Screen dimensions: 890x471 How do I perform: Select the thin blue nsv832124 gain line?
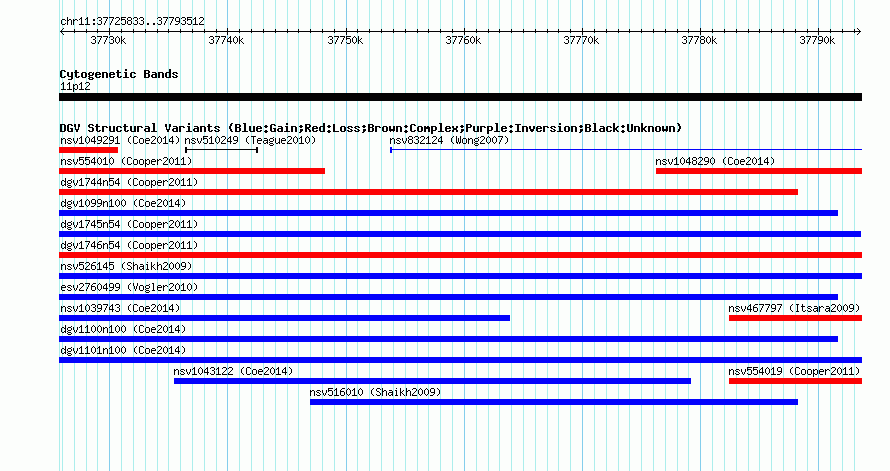(626, 150)
